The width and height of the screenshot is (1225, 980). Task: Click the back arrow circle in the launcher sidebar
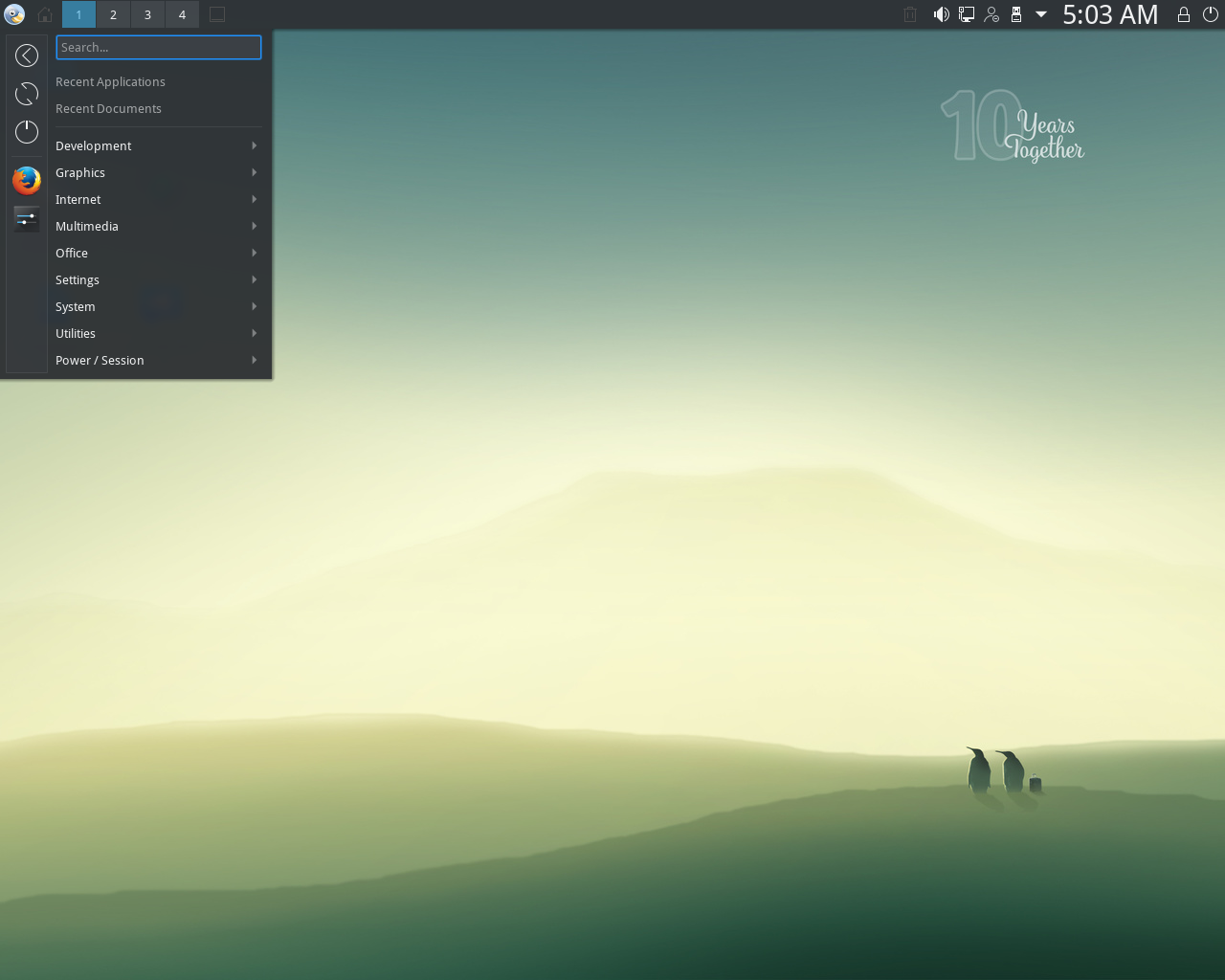click(27, 56)
